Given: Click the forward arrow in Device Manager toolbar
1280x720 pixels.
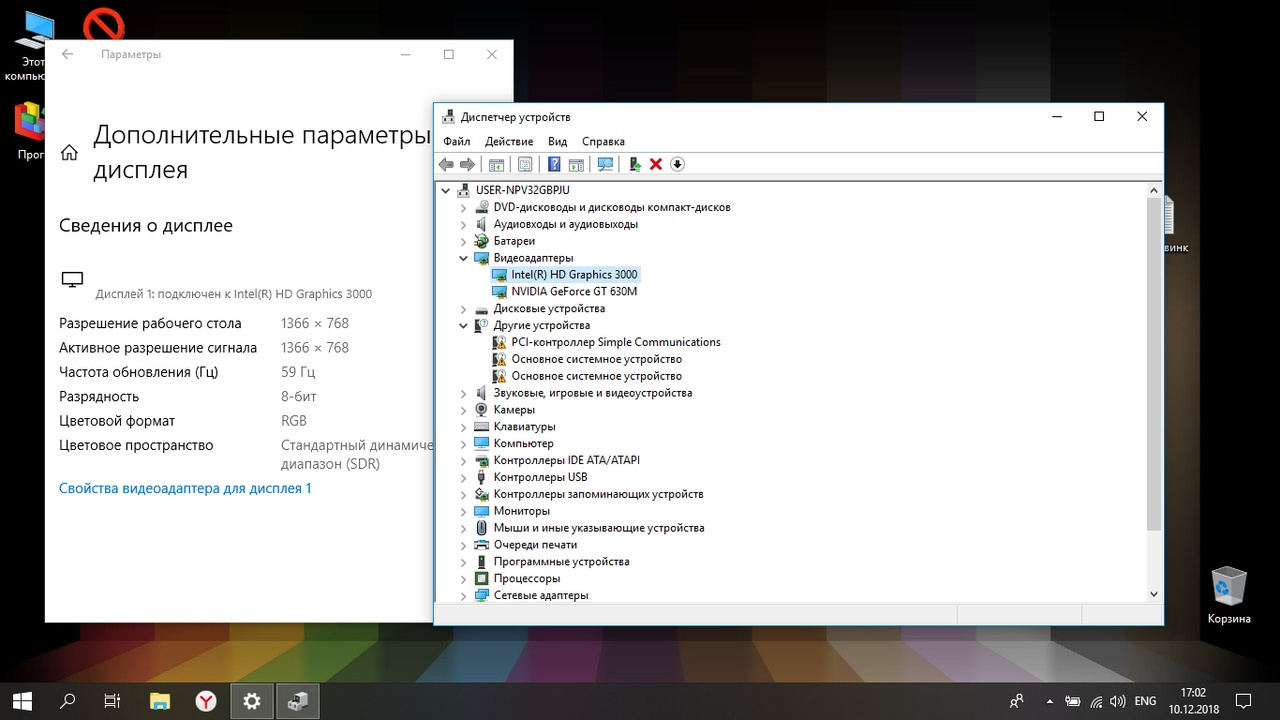Looking at the screenshot, I should pyautogui.click(x=467, y=164).
